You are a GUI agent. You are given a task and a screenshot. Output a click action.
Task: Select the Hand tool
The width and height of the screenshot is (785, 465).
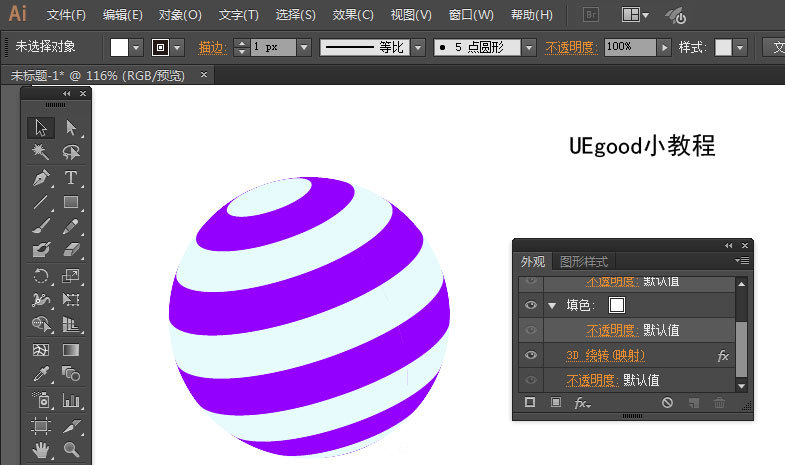click(41, 450)
